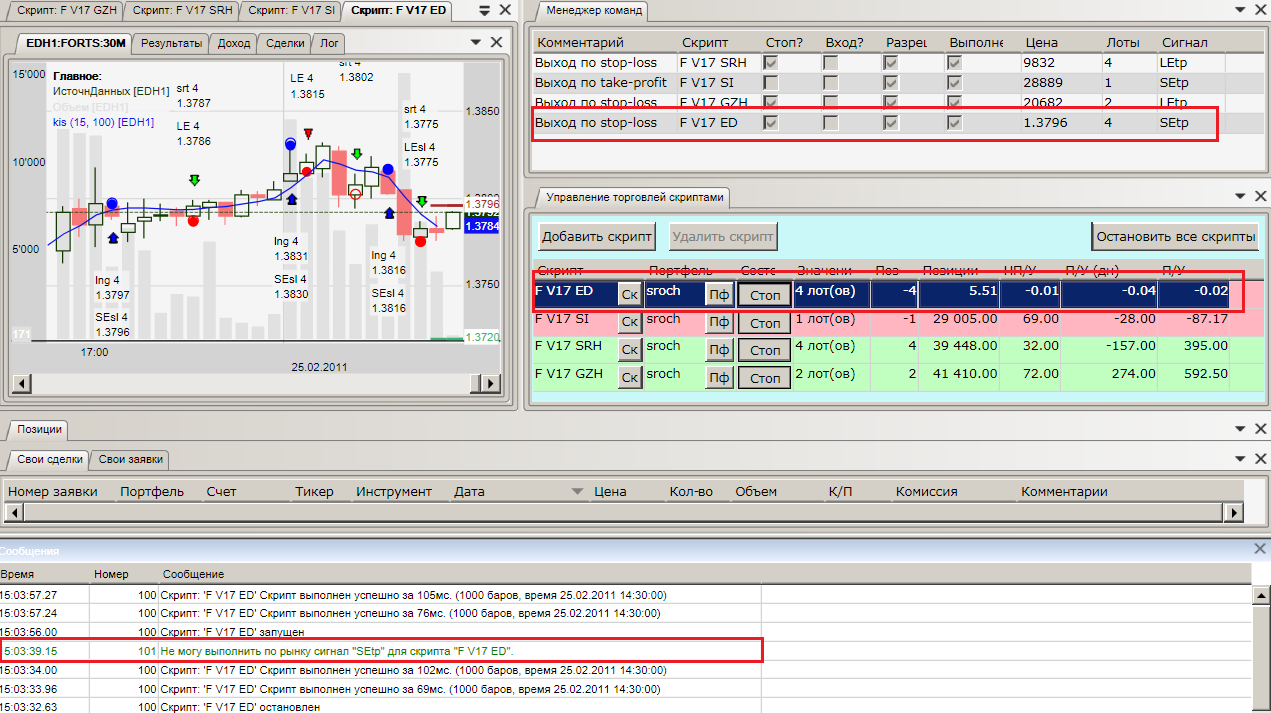Open the script tabs list dropdown arrow
The width and height of the screenshot is (1271, 713).
pyautogui.click(x=483, y=12)
